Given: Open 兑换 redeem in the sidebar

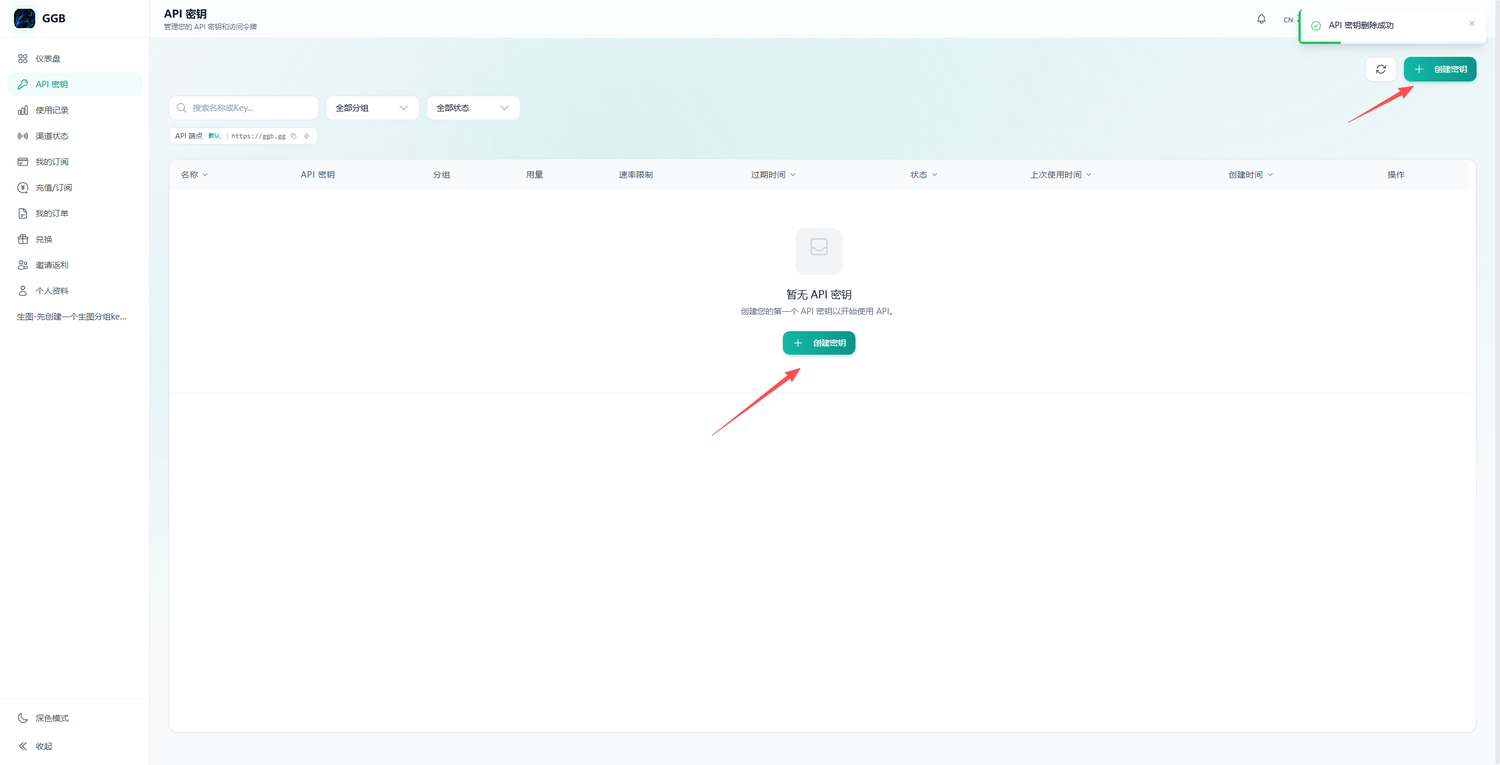Looking at the screenshot, I should pos(74,239).
